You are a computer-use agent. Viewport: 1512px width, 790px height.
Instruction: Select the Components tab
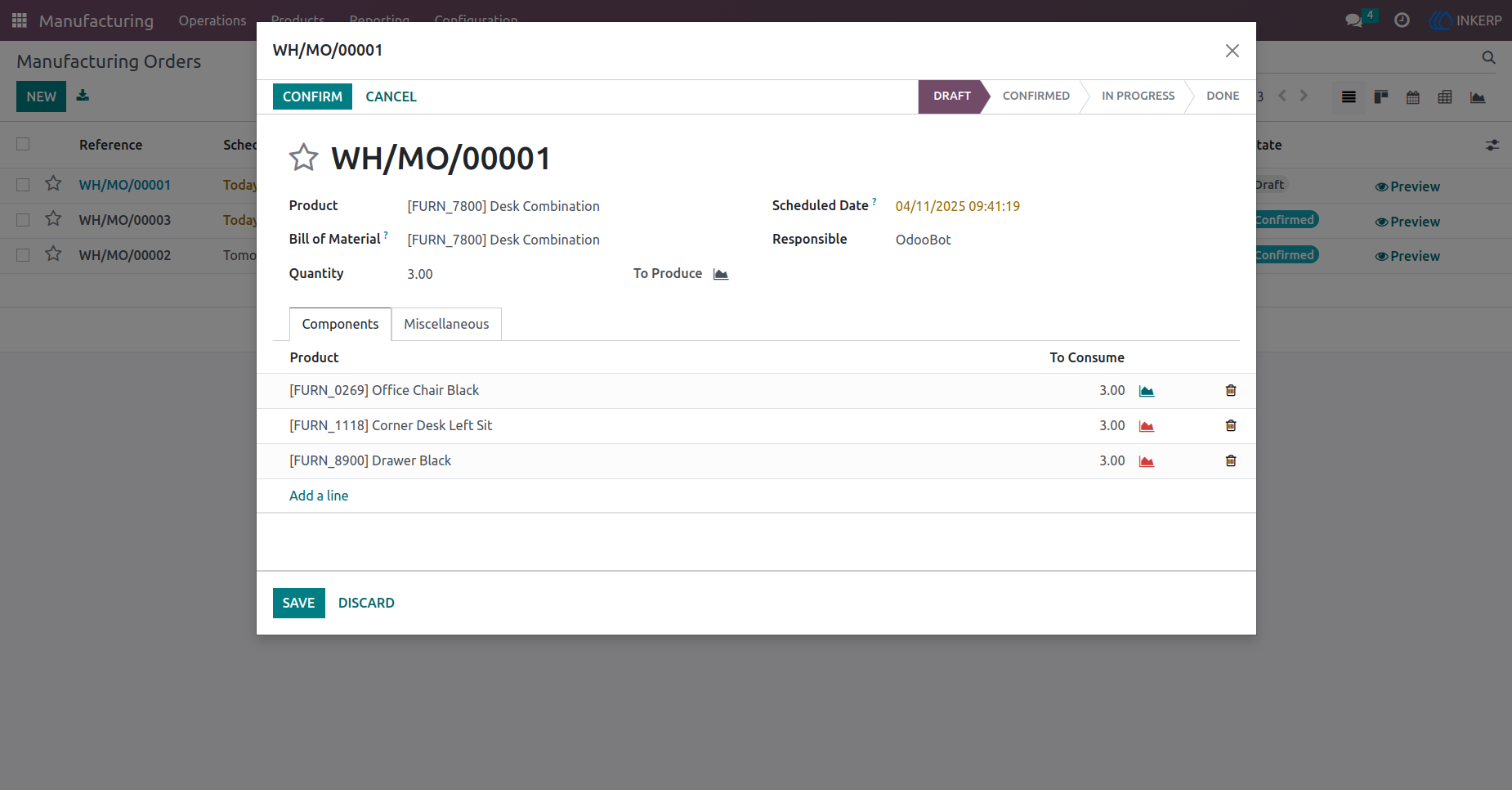(340, 324)
